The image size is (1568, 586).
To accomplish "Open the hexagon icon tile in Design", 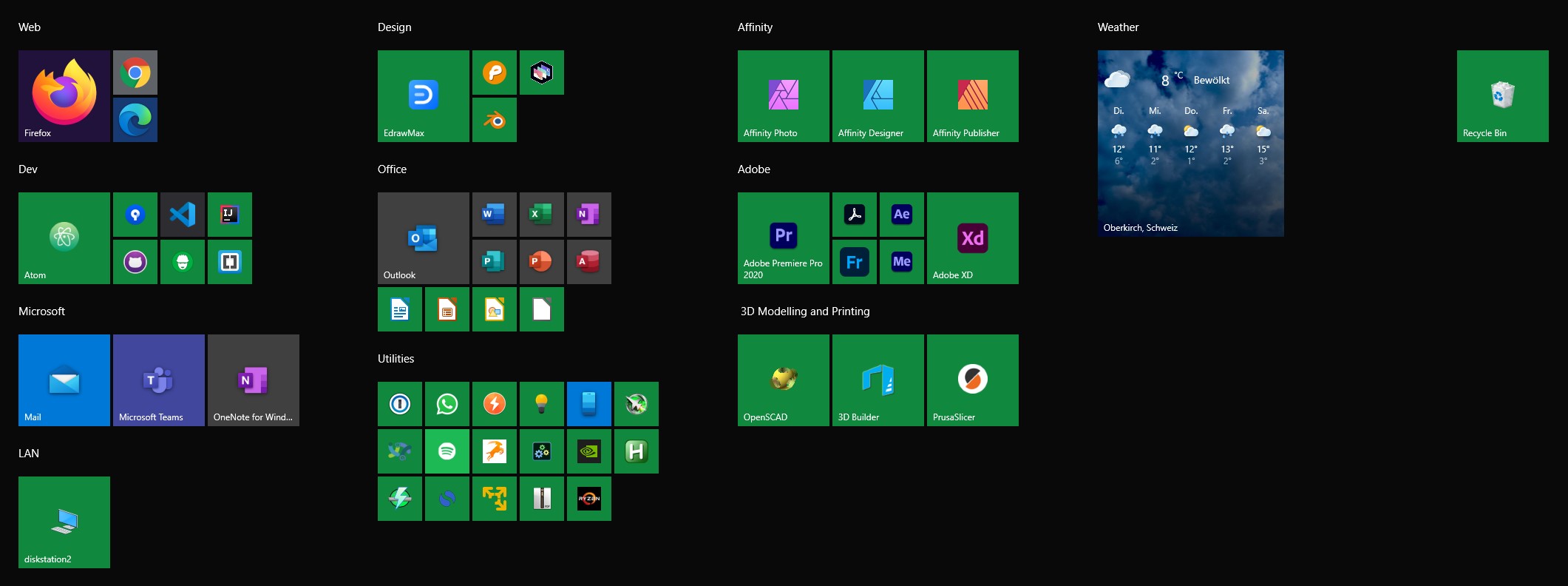I will (x=542, y=73).
